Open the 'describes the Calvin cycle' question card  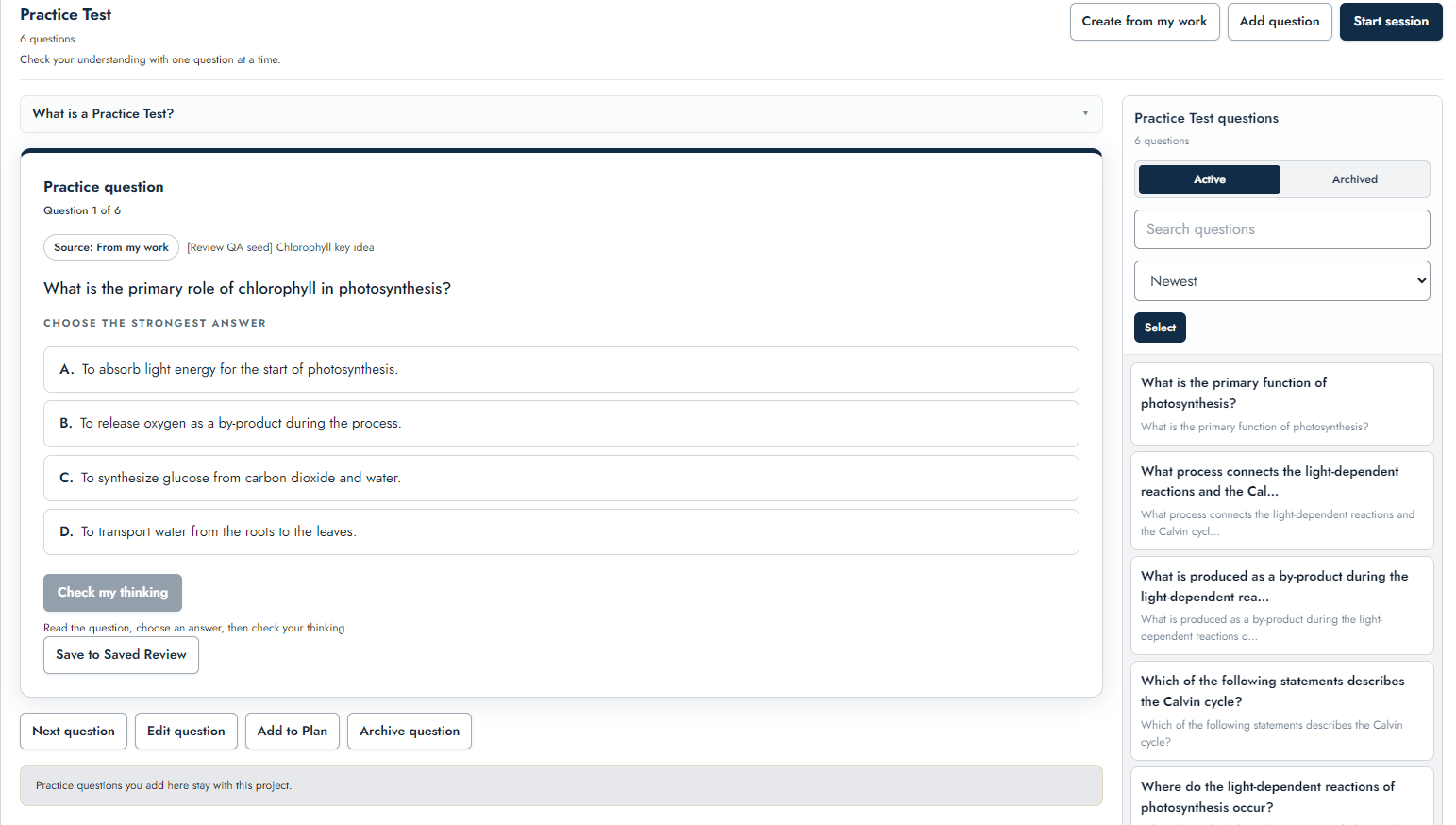pyautogui.click(x=1281, y=711)
